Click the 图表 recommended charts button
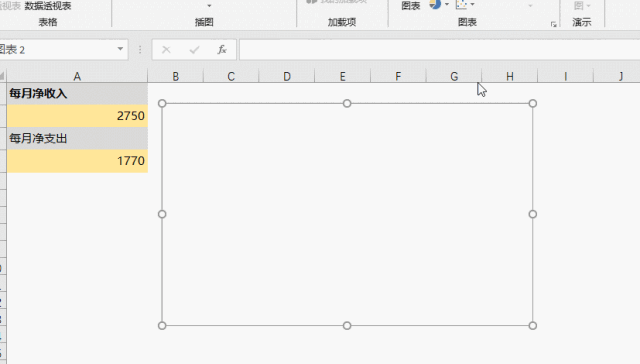The width and height of the screenshot is (640, 364). tap(411, 6)
